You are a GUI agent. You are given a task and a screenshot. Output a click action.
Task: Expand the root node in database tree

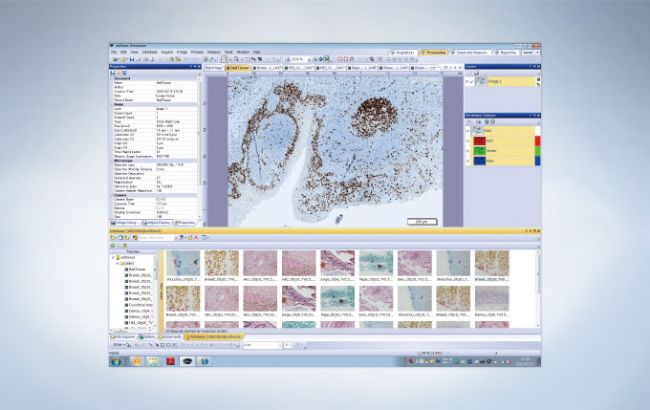pos(113,256)
